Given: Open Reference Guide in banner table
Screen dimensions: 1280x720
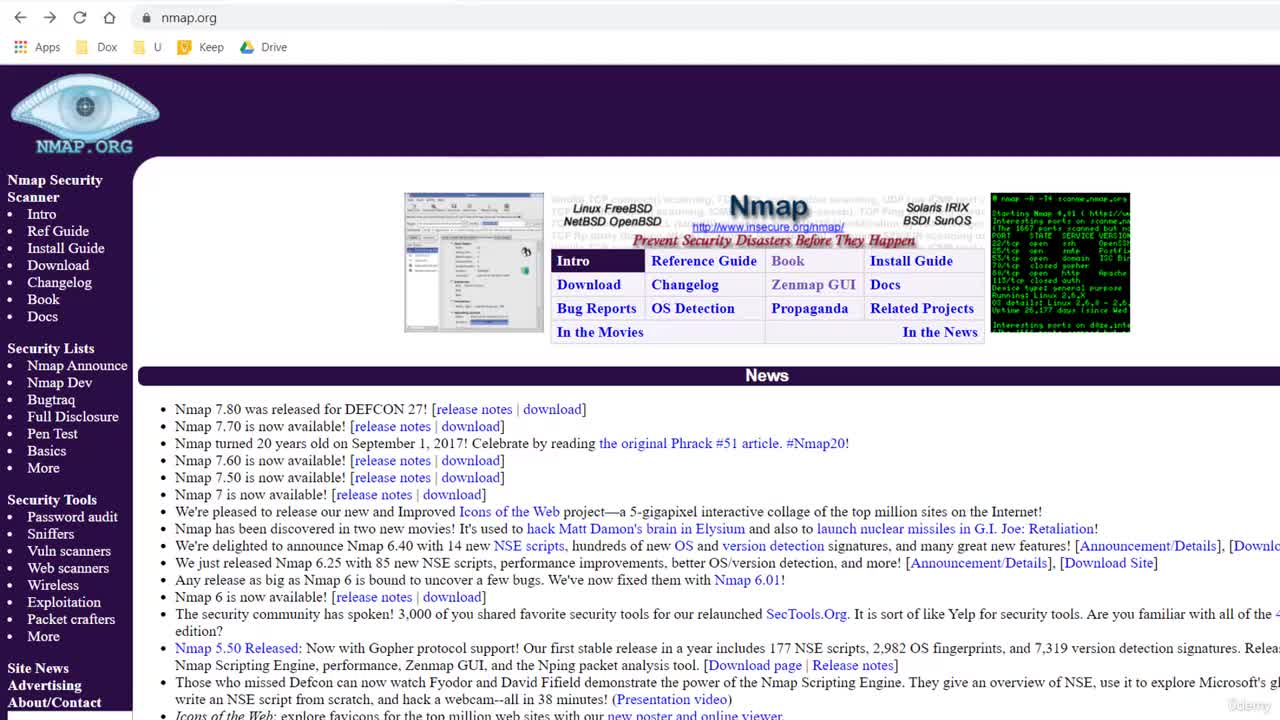Looking at the screenshot, I should click(x=704, y=261).
